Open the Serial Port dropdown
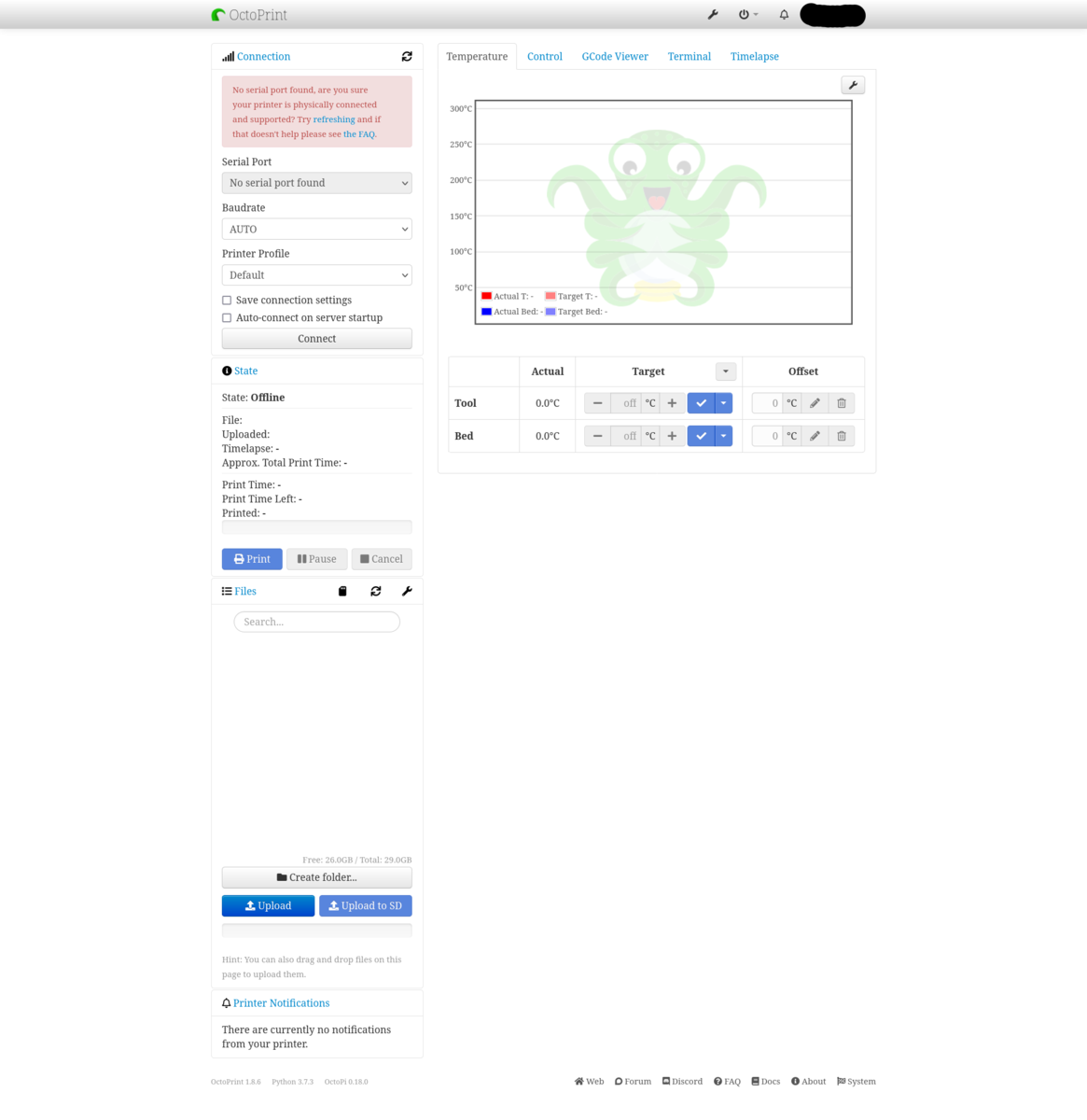This screenshot has width=1087, height=1120. pyautogui.click(x=316, y=183)
